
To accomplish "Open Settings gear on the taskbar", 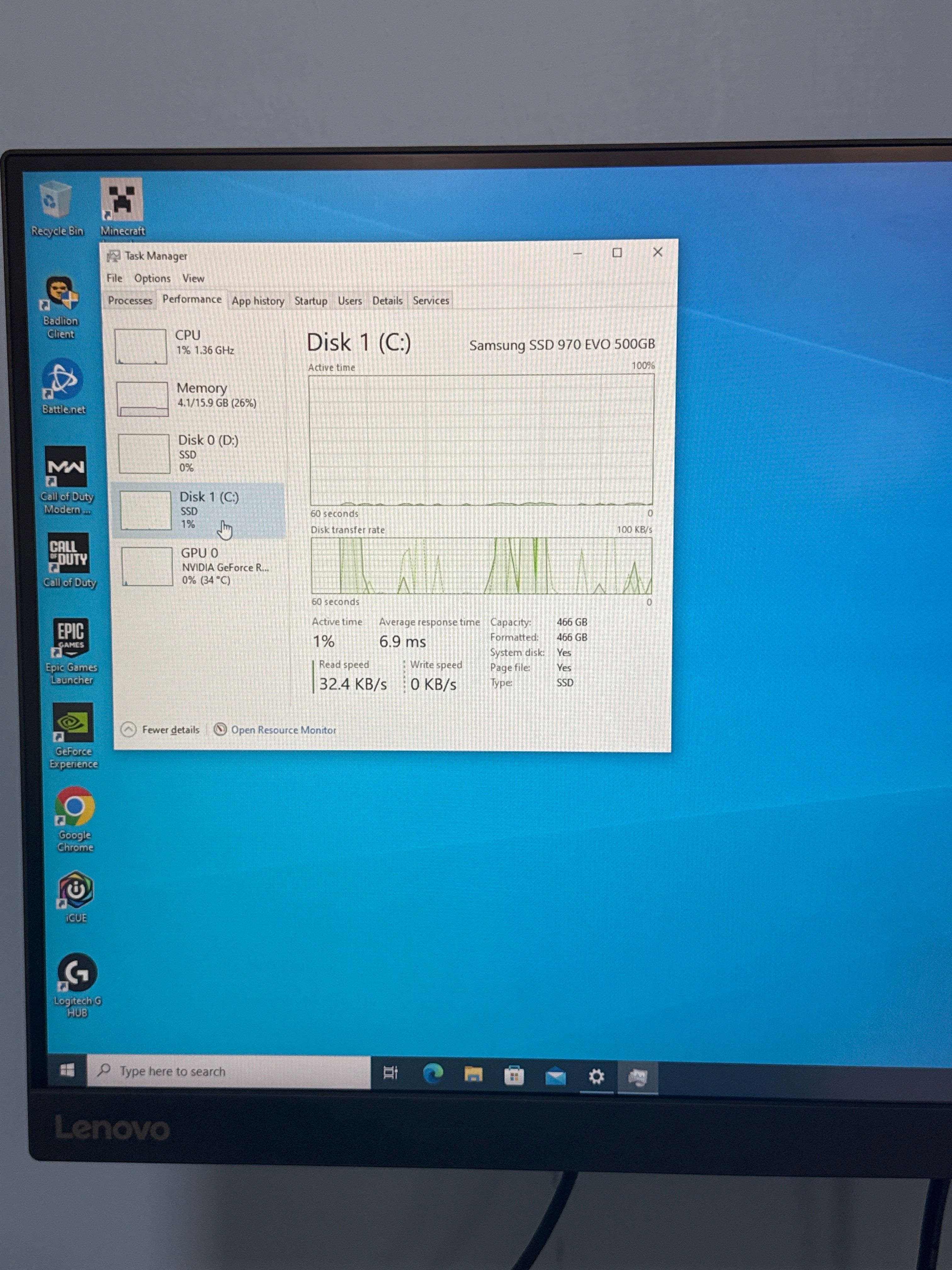I will 596,1077.
